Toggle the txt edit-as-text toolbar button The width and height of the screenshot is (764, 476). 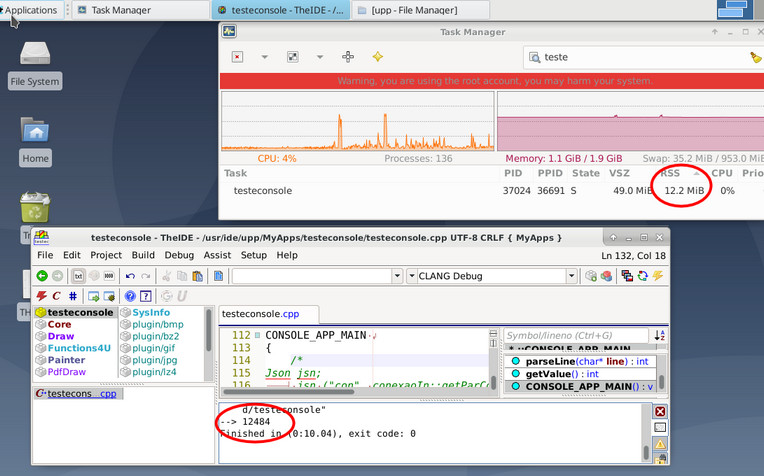(77, 276)
